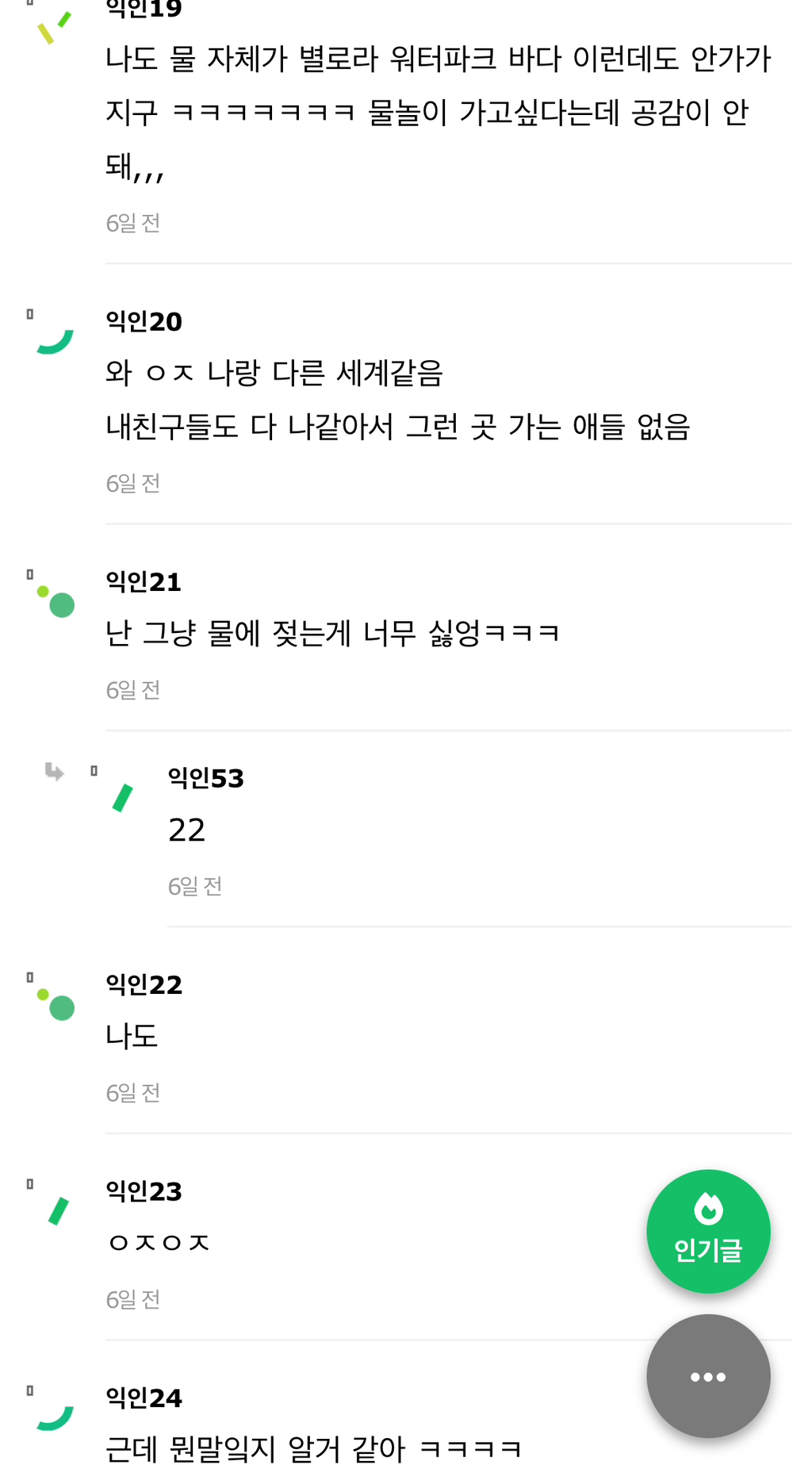
Task: Open the 인기글 popular posts button
Action: [x=707, y=1231]
